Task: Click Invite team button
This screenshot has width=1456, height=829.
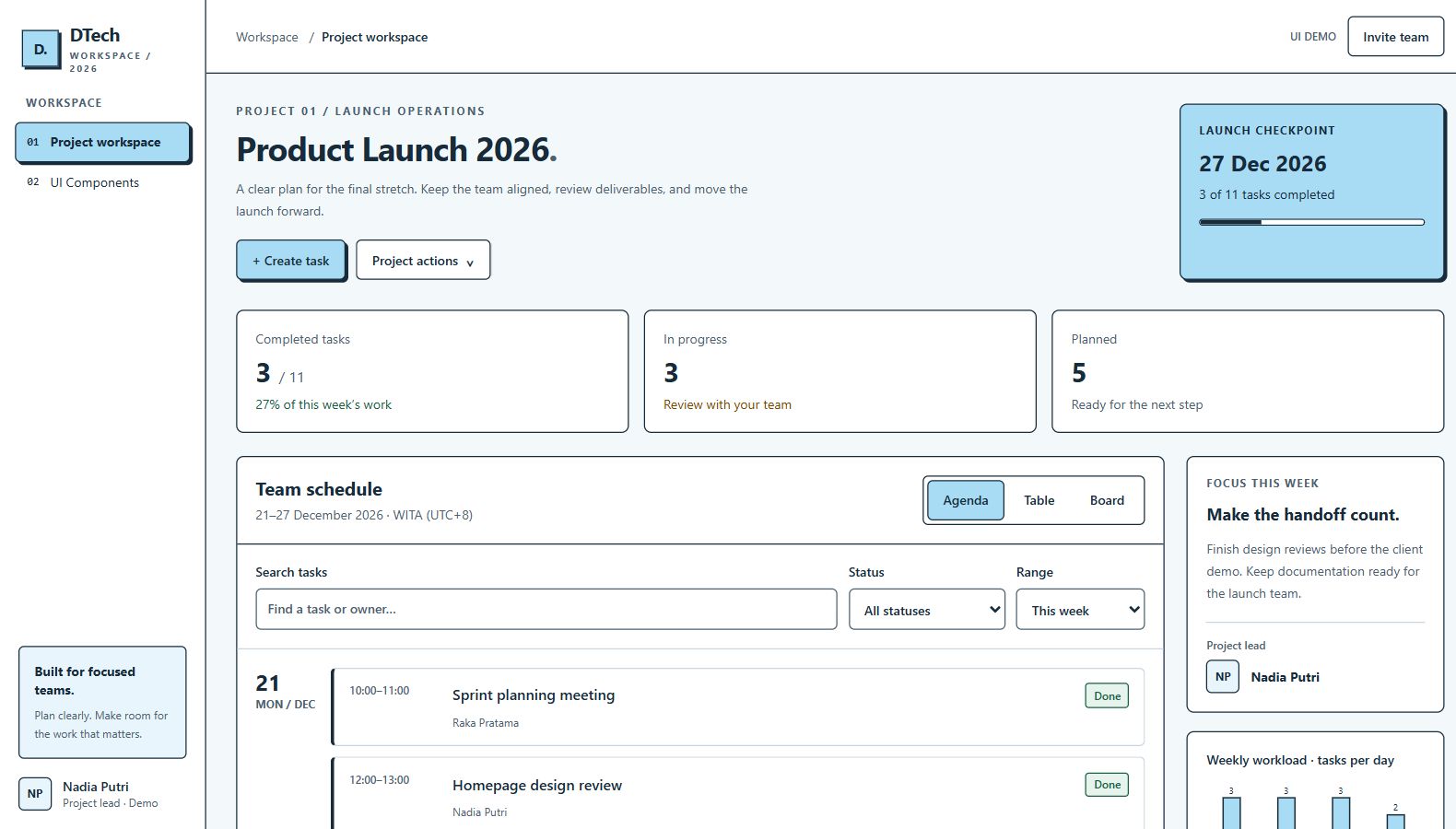Action: (x=1395, y=37)
